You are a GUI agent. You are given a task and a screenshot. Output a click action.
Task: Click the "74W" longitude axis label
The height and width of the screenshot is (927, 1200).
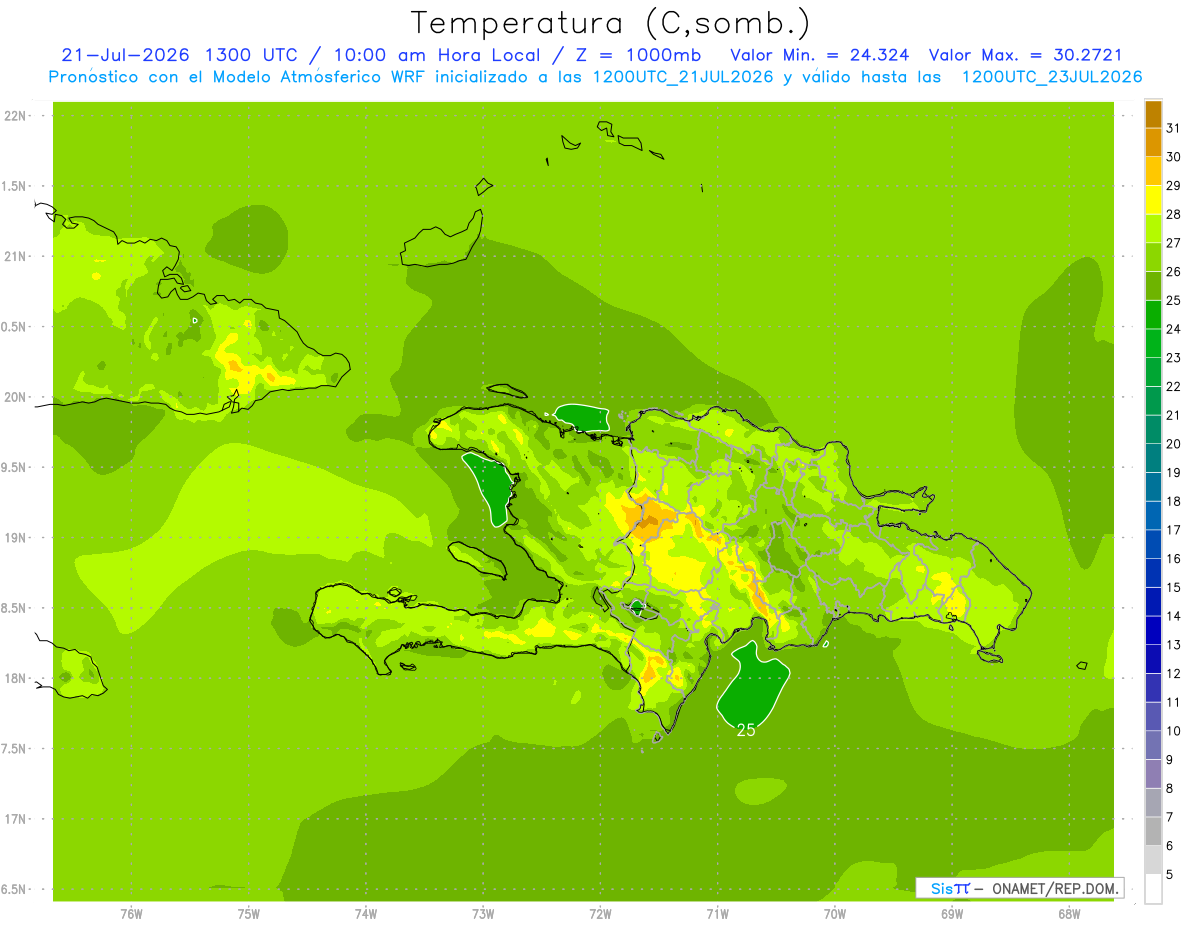[366, 914]
